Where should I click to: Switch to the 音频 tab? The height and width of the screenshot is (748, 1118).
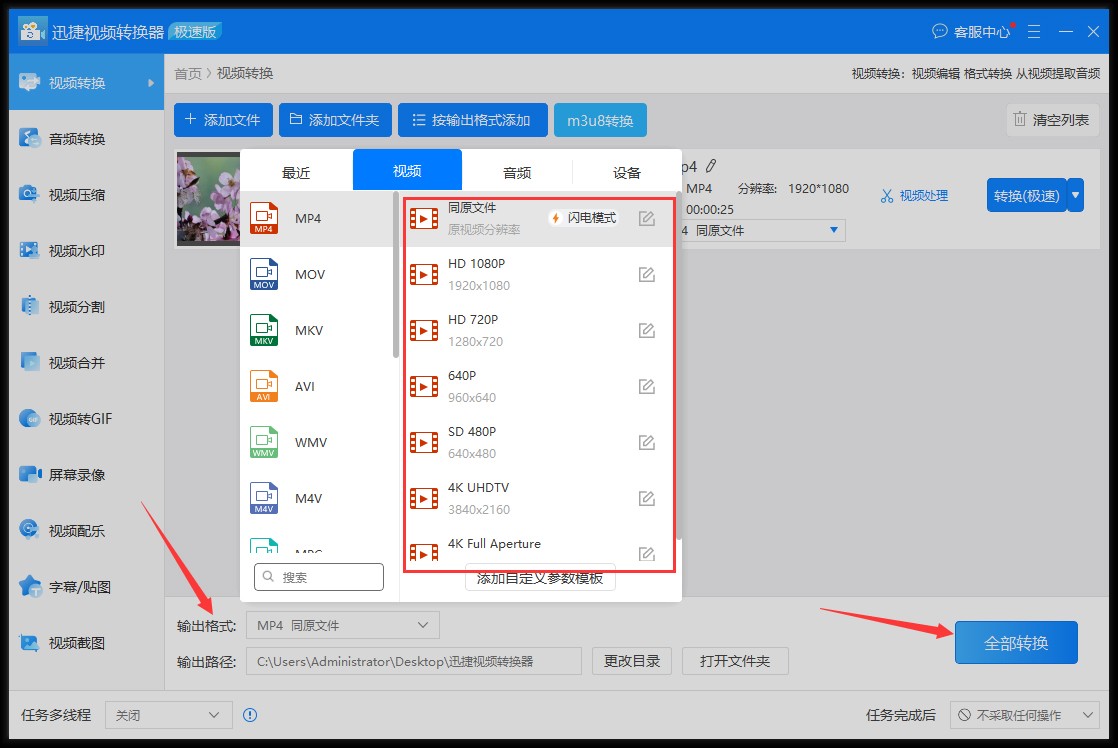click(x=517, y=172)
